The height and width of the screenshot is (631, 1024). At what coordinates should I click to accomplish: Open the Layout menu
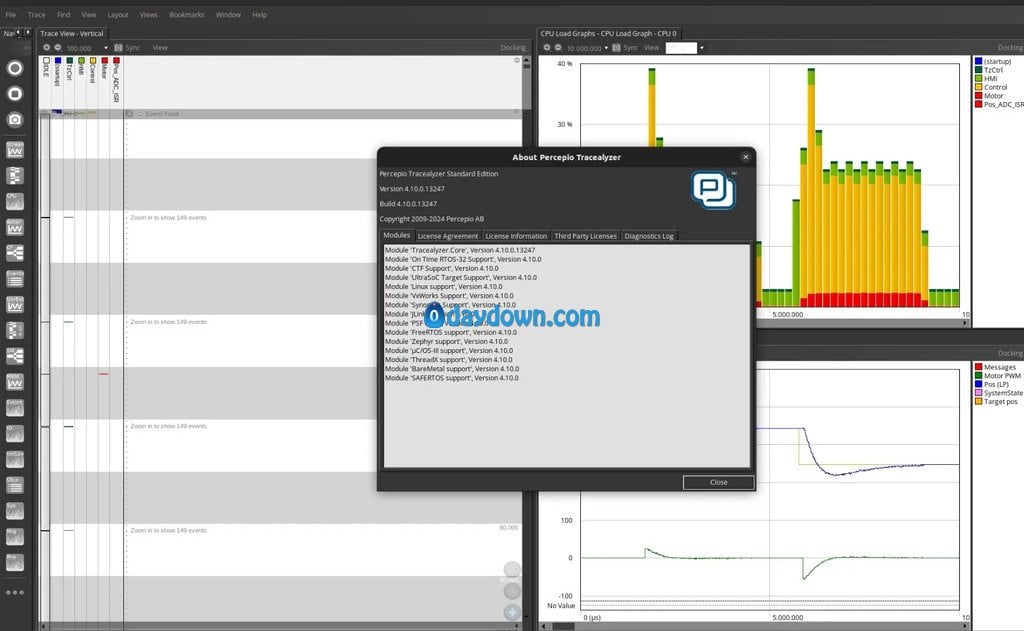[x=118, y=14]
